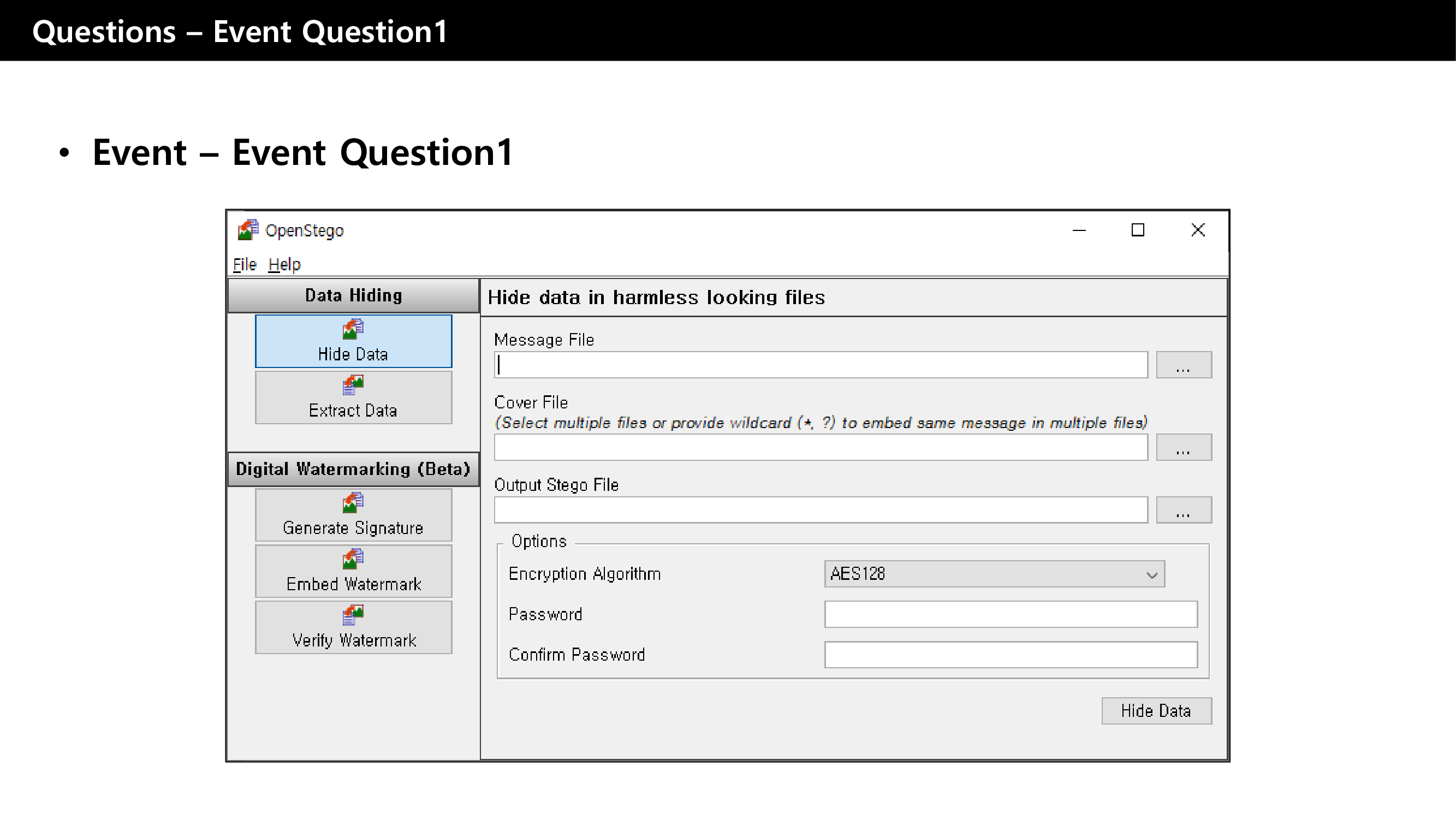Browse for the Message File
Screen dimensions: 1456x819
coord(1183,365)
